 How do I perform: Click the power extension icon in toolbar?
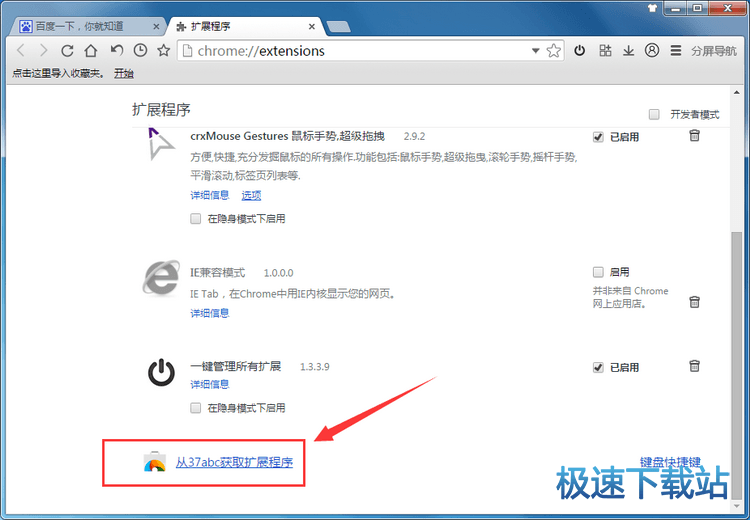(580, 50)
